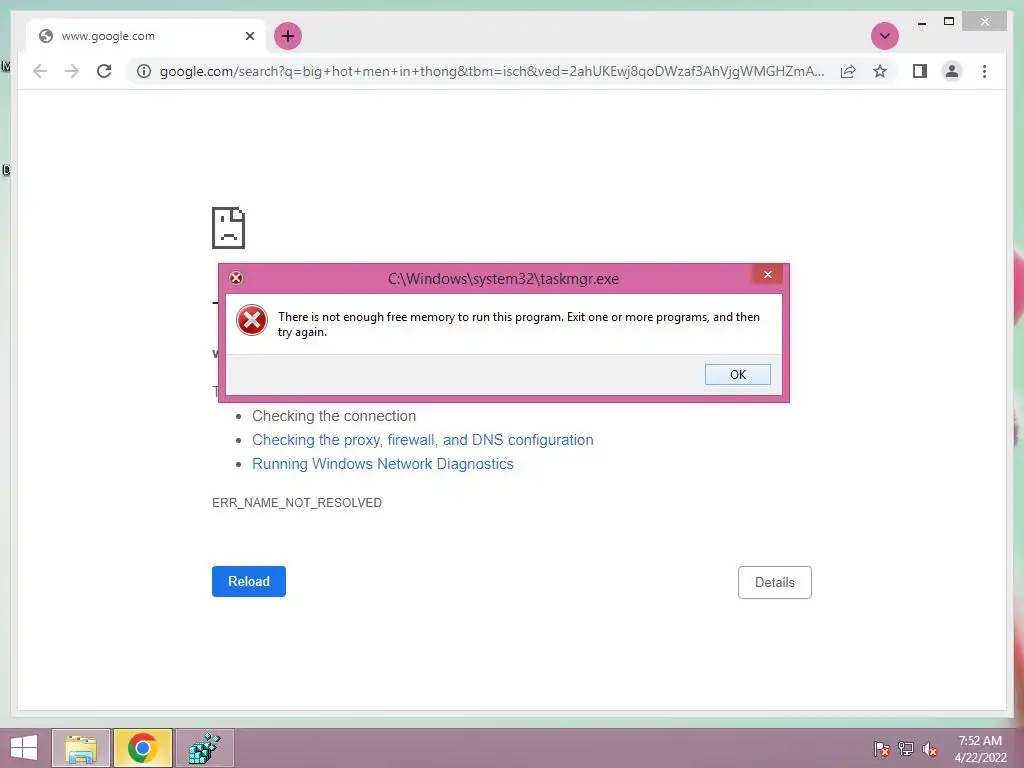Click the Chrome taskbar icon

tap(142, 748)
